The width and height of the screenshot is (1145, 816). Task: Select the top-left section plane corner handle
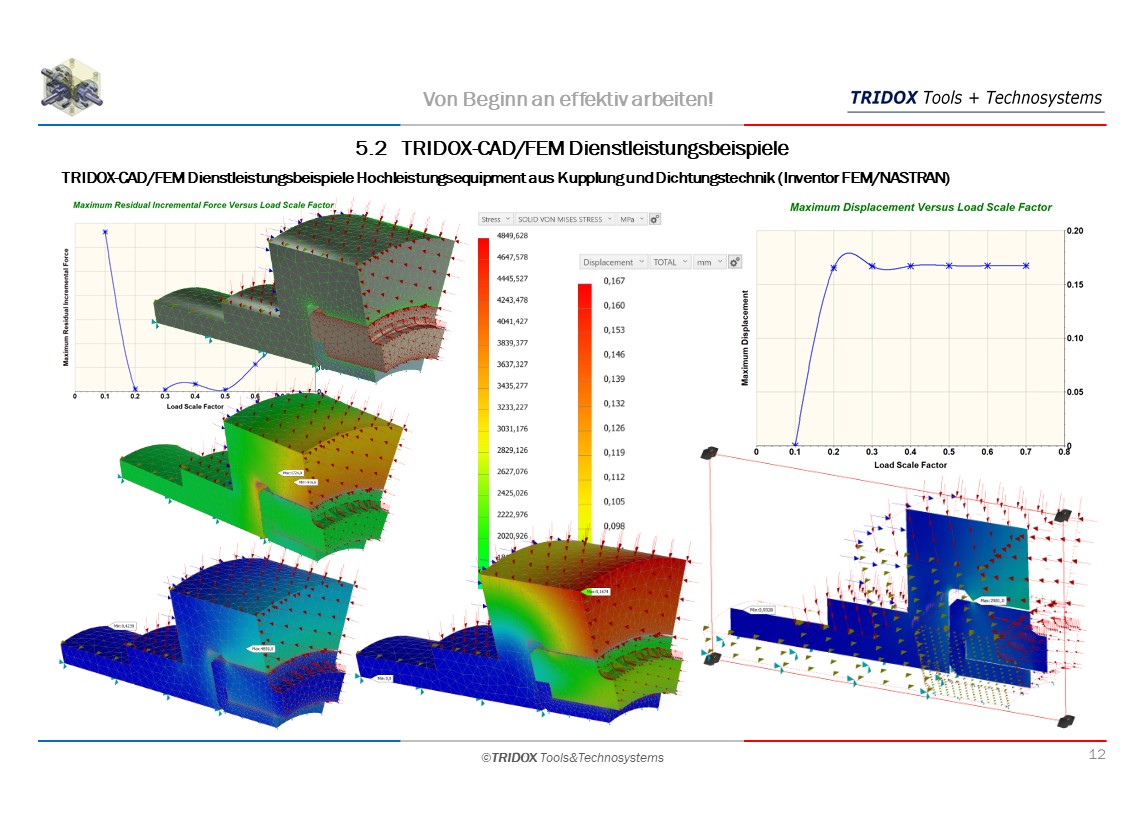pyautogui.click(x=709, y=454)
